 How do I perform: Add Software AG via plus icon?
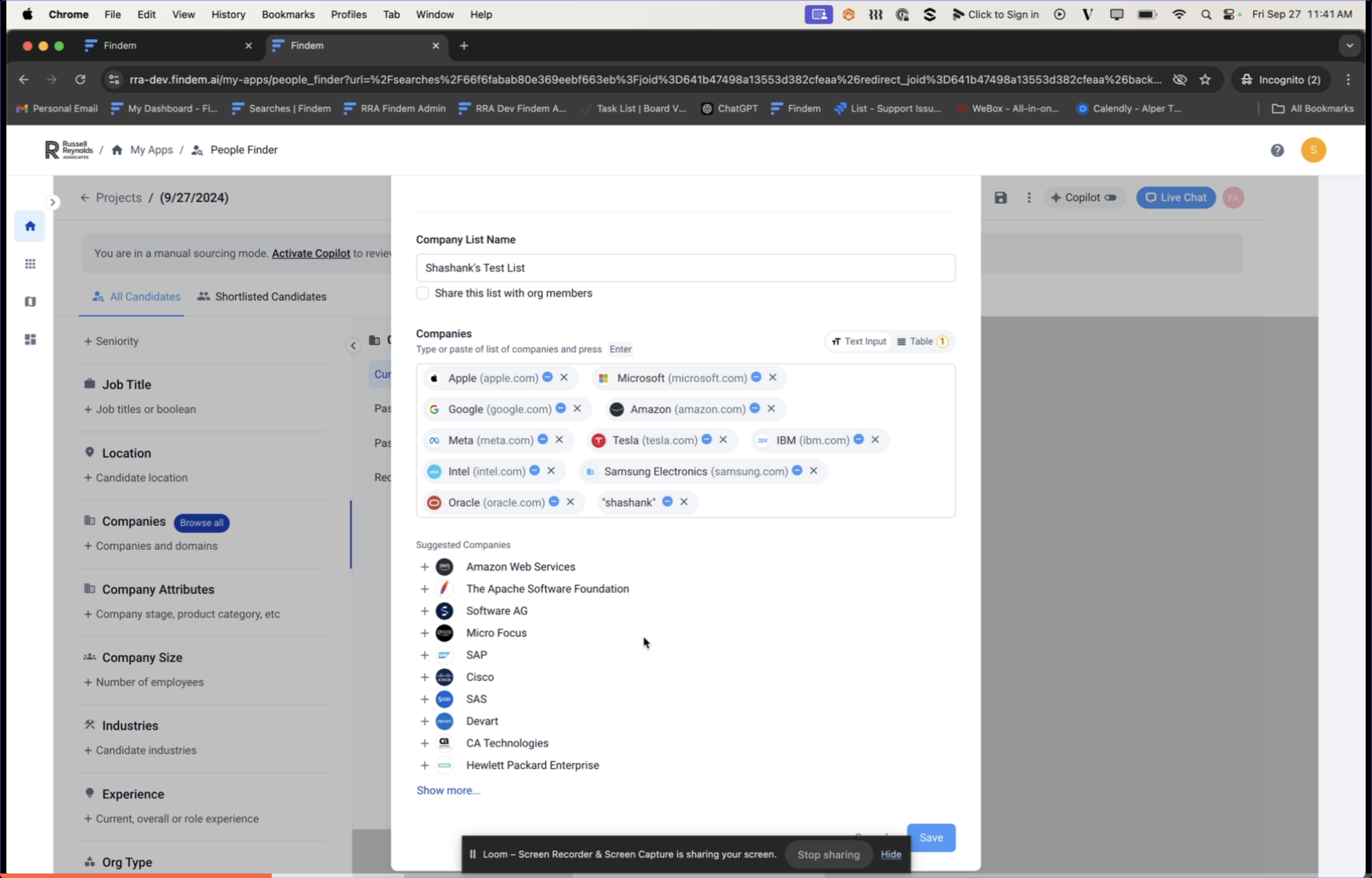424,611
